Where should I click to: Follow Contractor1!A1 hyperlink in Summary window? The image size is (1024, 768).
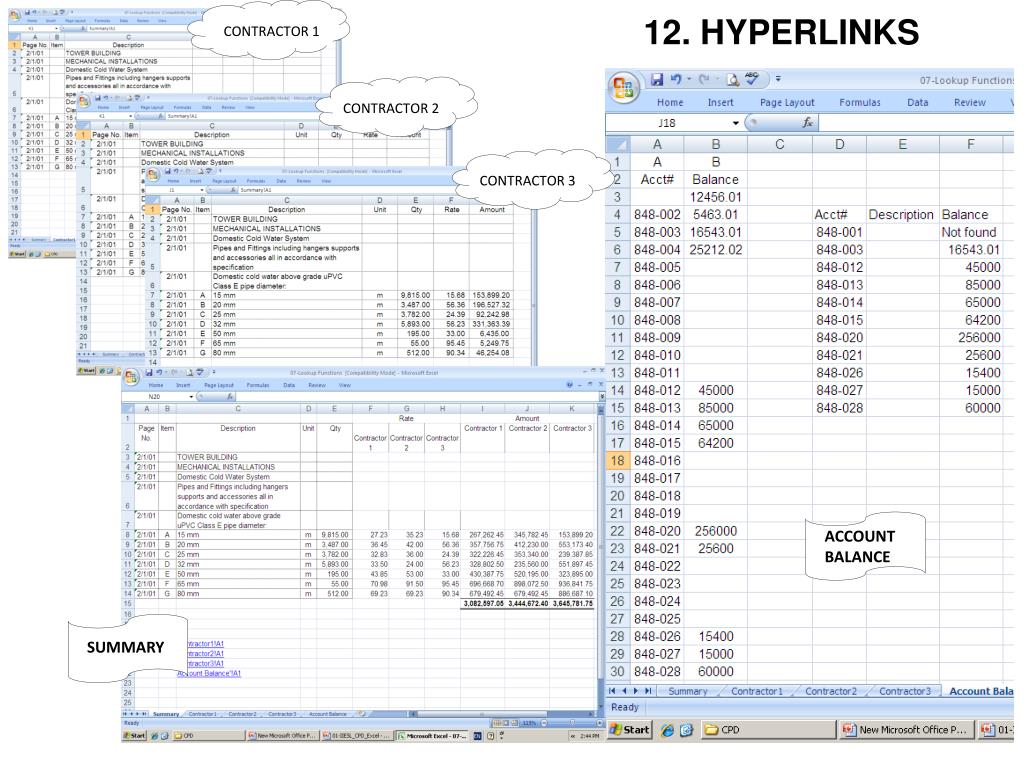204,644
